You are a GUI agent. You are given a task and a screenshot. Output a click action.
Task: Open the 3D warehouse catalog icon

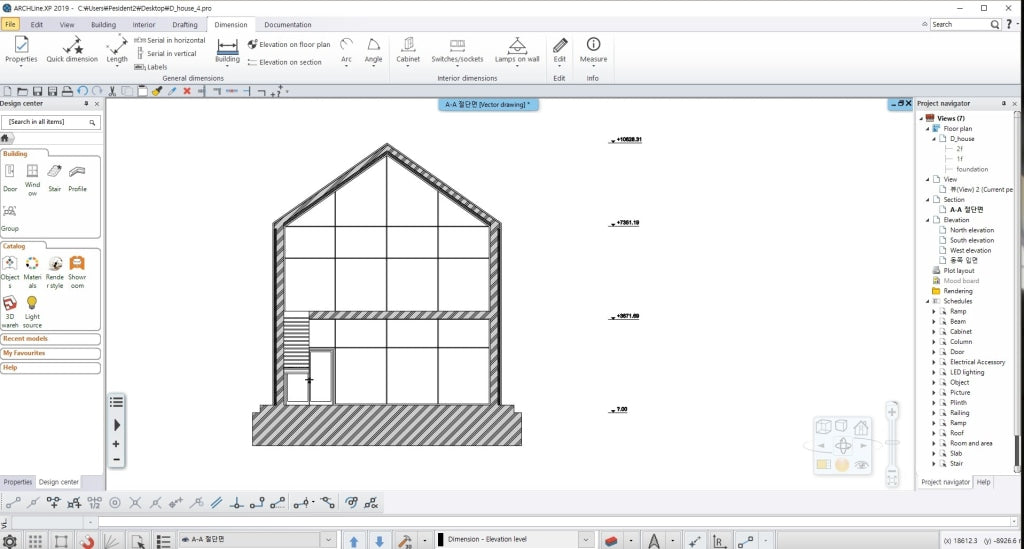coord(10,311)
